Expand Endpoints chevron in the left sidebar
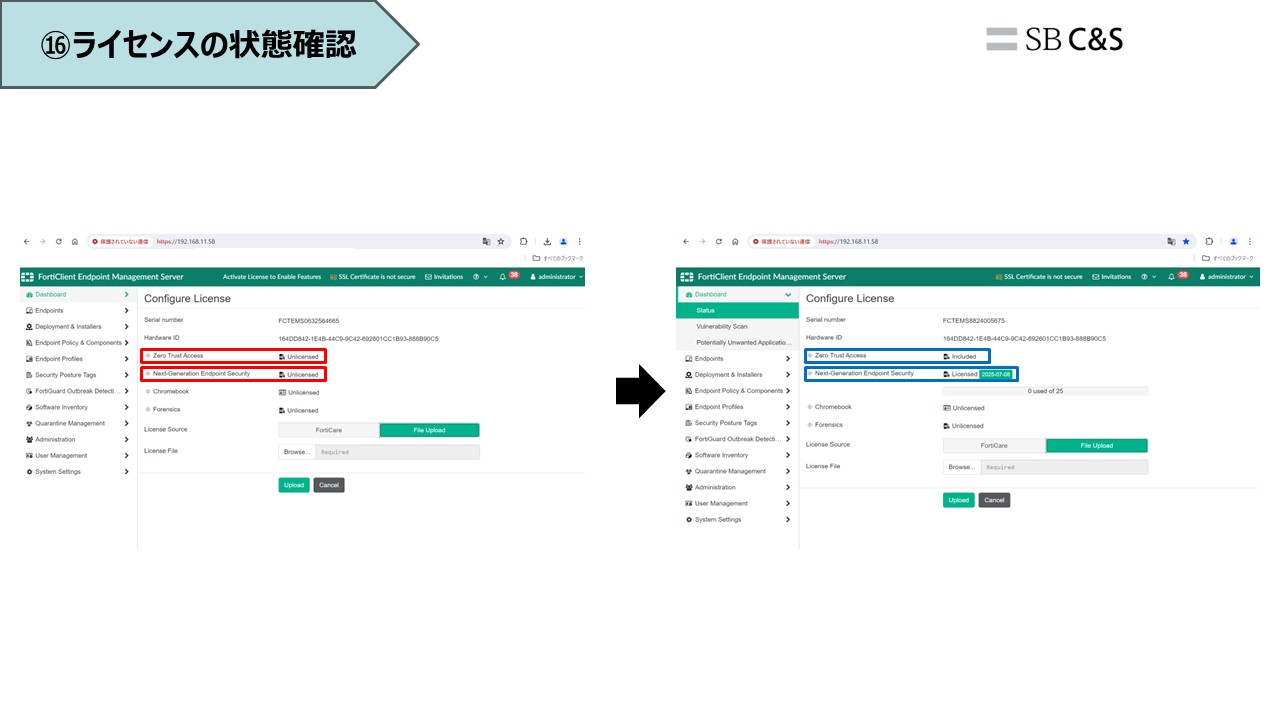This screenshot has width=1280, height=720. 126,311
